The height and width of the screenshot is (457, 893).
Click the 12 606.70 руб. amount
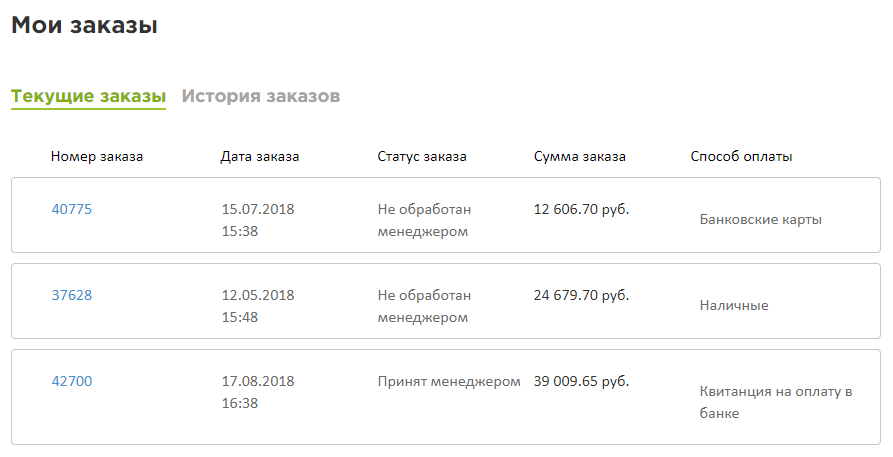point(581,210)
